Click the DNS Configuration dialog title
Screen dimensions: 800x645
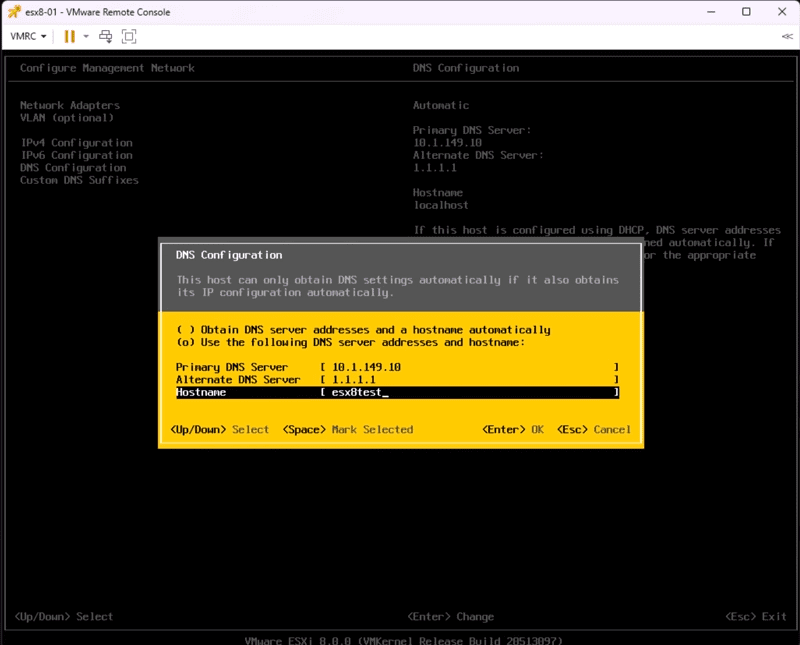point(229,255)
